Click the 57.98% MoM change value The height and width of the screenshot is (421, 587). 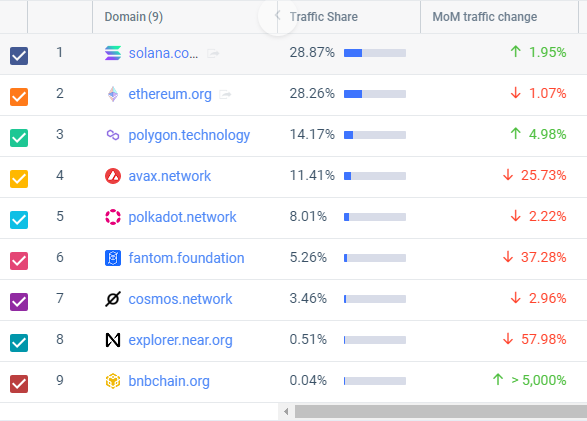pyautogui.click(x=543, y=339)
